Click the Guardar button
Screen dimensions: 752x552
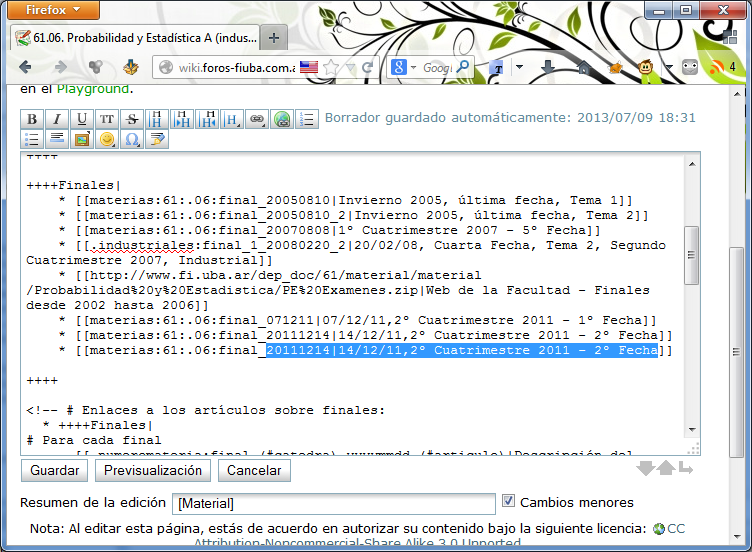pyautogui.click(x=55, y=470)
